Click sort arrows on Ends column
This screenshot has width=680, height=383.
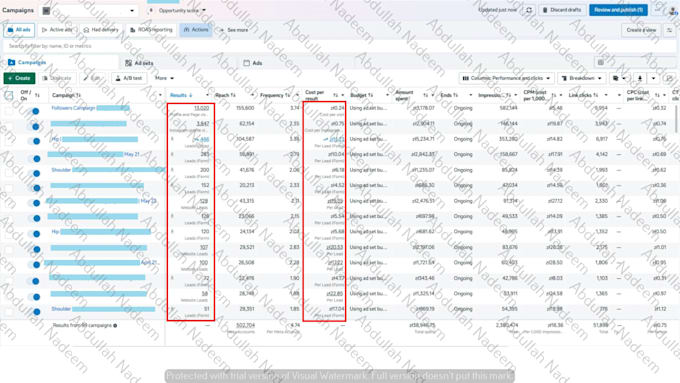click(x=455, y=95)
